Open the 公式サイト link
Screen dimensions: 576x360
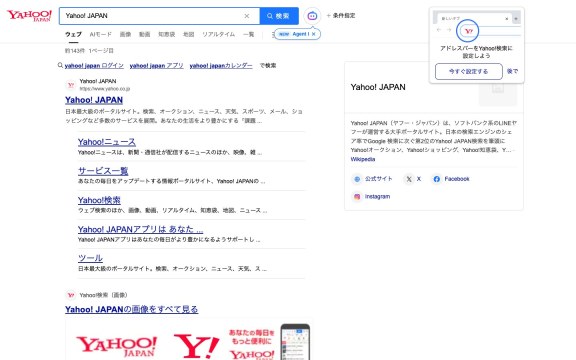pyautogui.click(x=379, y=179)
